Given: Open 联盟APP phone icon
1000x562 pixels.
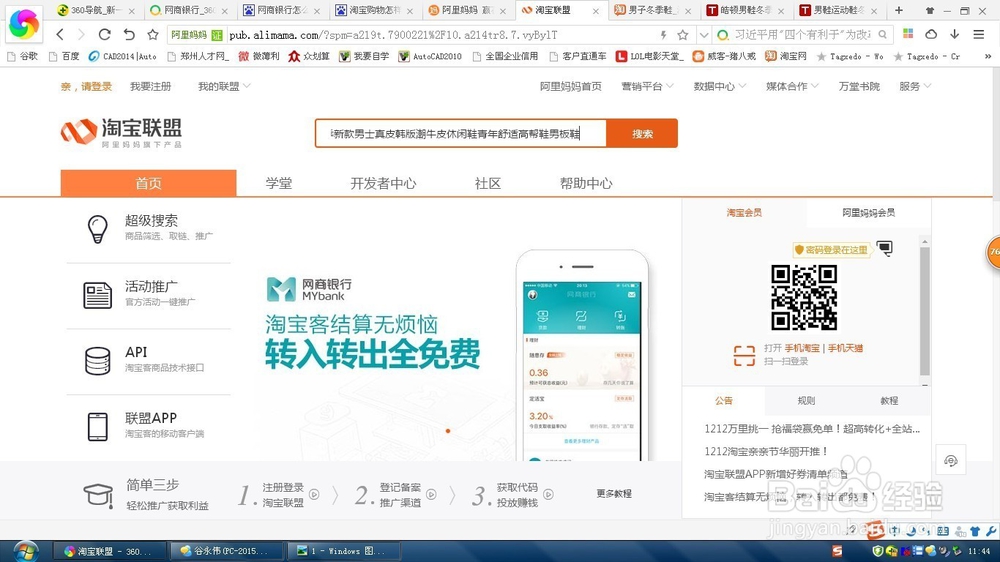Looking at the screenshot, I should (x=98, y=427).
